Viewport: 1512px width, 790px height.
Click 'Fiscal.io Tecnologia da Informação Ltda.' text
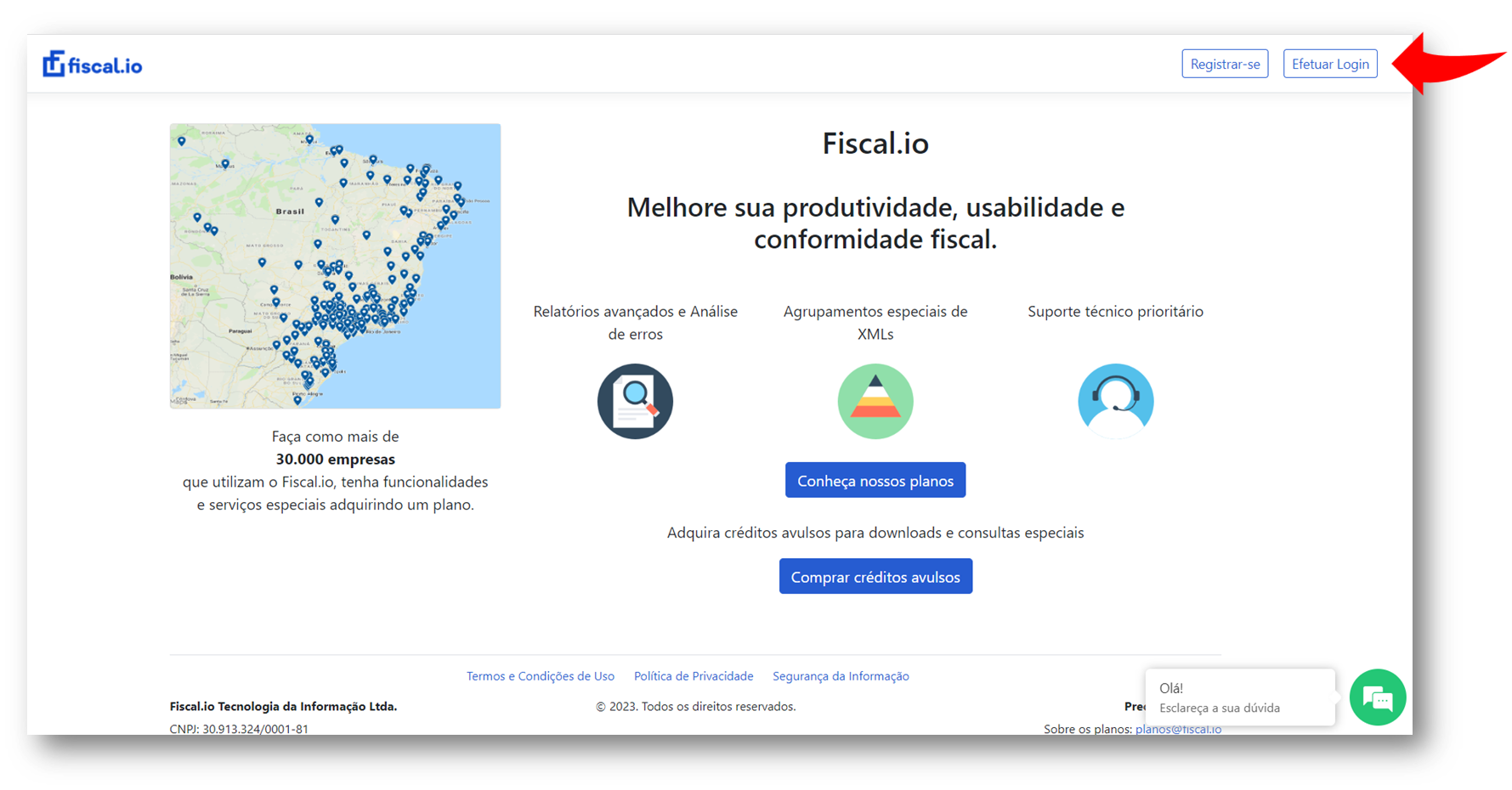tap(283, 706)
